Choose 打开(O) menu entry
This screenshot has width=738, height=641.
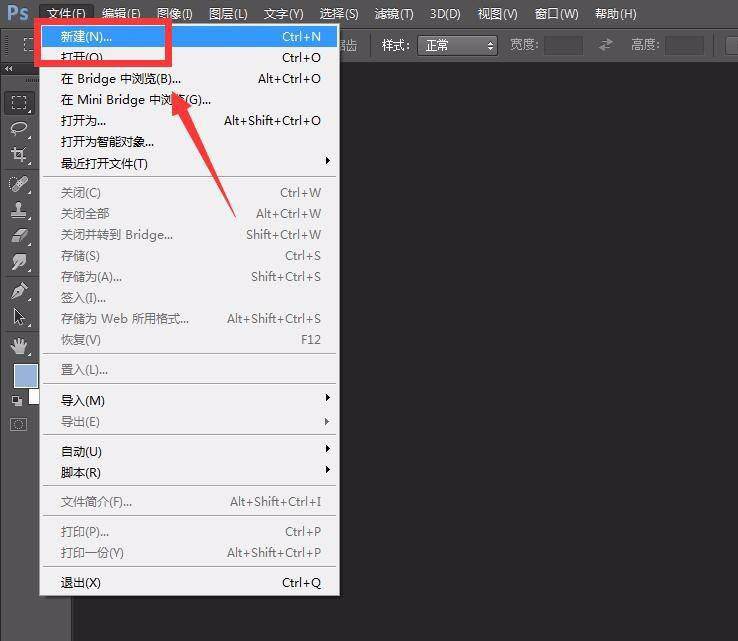[190, 57]
